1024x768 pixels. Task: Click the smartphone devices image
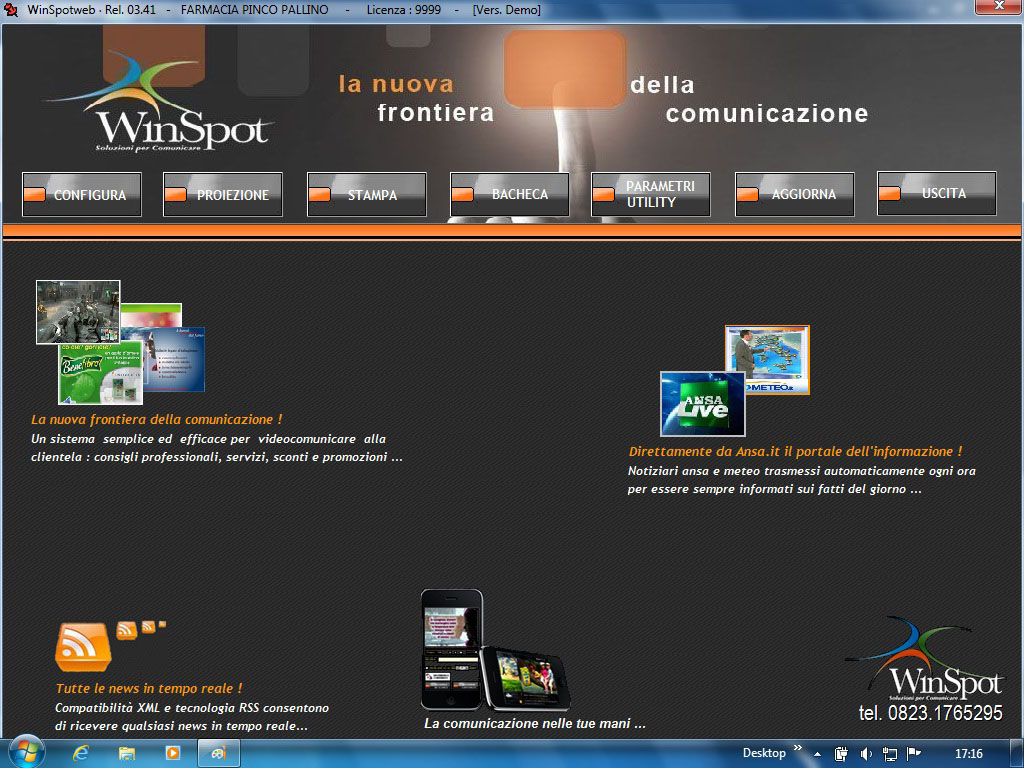point(492,651)
